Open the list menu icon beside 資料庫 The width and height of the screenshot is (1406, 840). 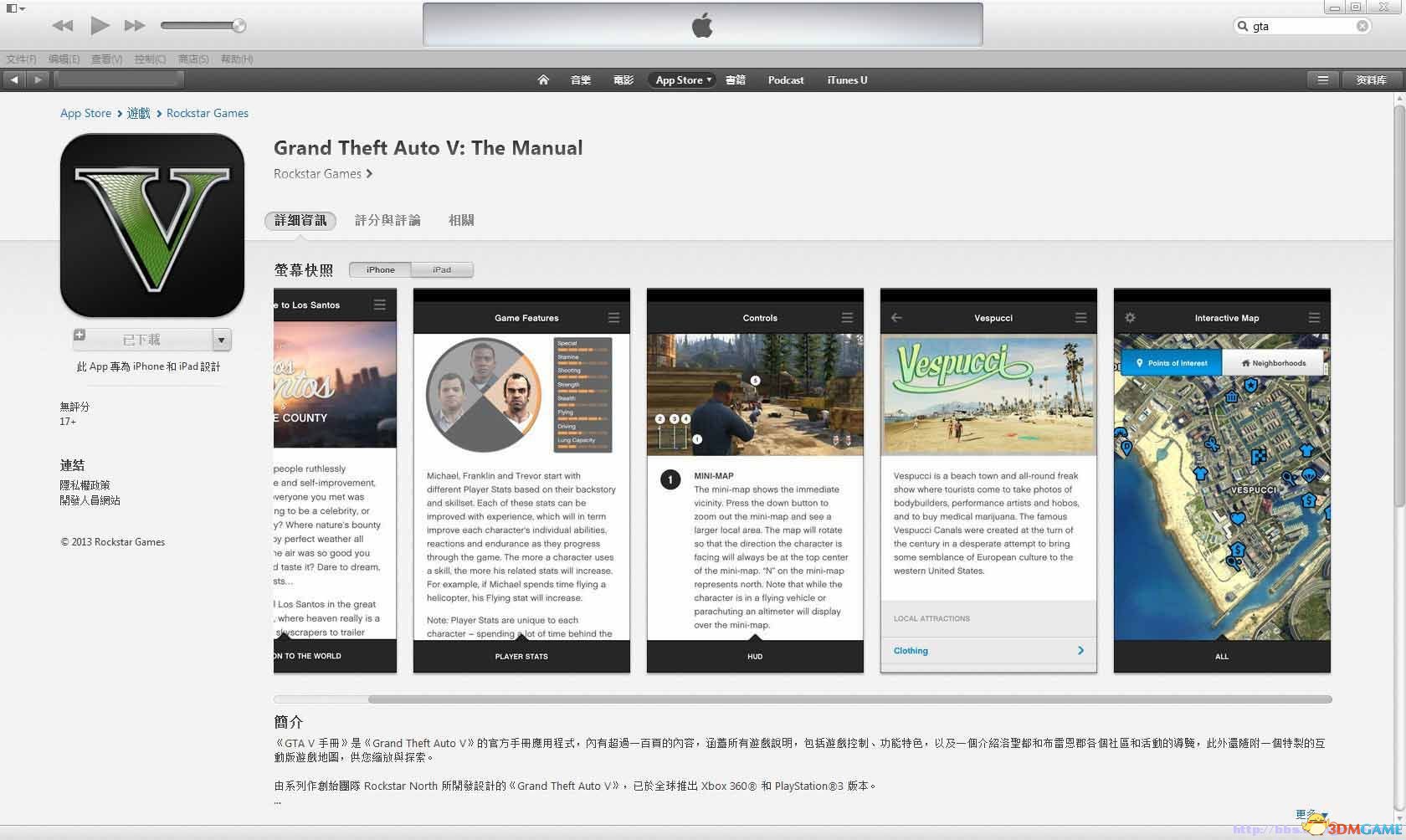(1322, 79)
